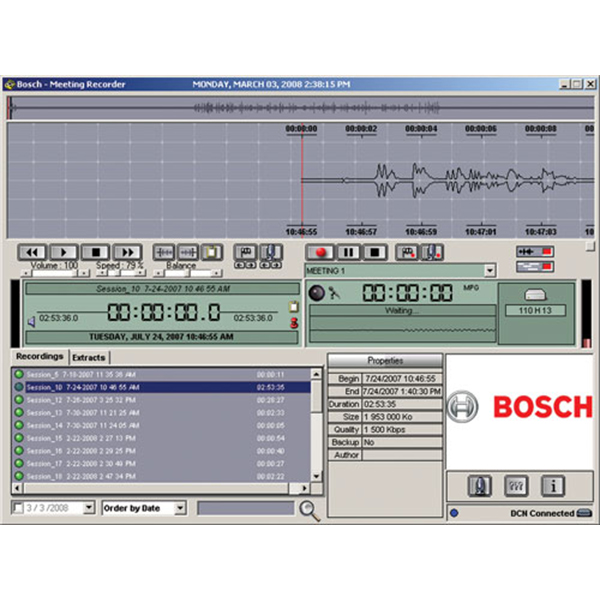Jump to next microphone marker with small arrow

pos(277,265)
